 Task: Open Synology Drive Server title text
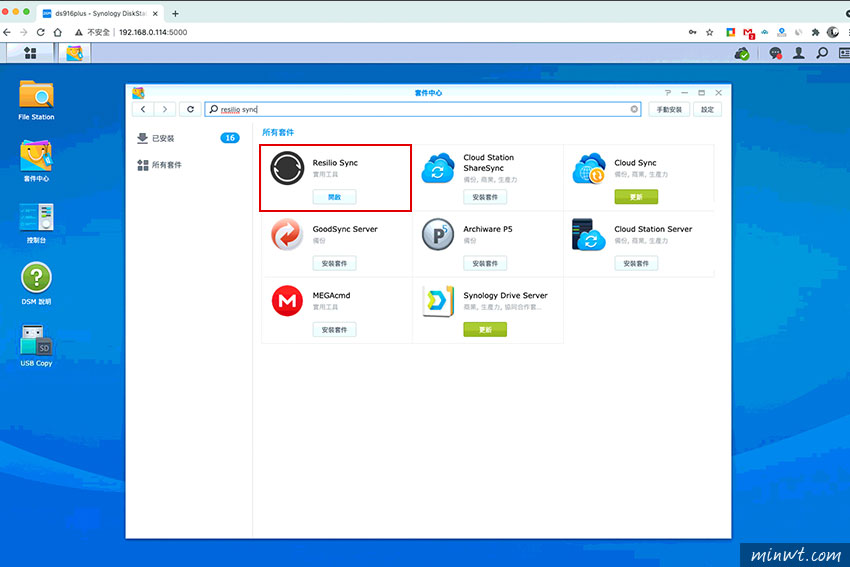click(505, 295)
